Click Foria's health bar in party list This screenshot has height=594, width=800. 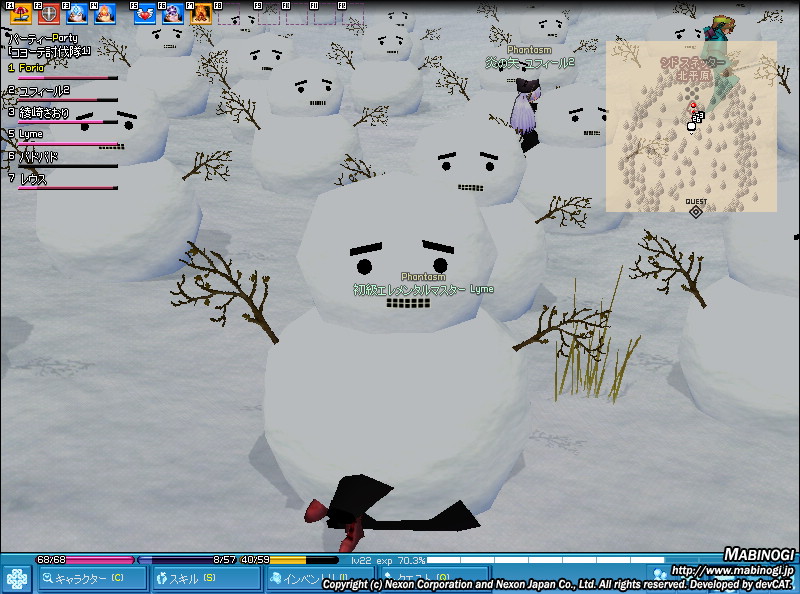pyautogui.click(x=68, y=78)
